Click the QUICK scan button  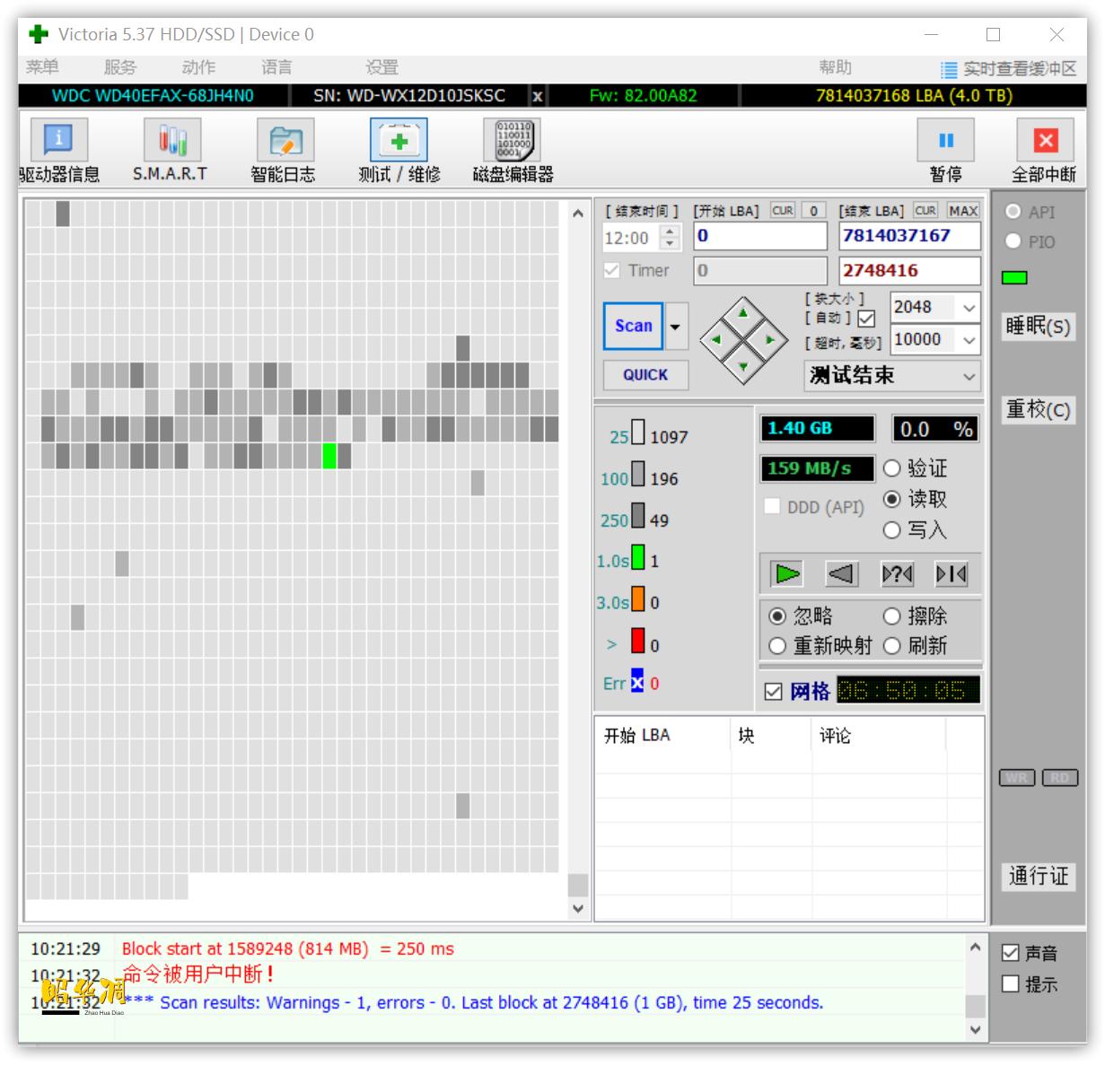tap(645, 375)
